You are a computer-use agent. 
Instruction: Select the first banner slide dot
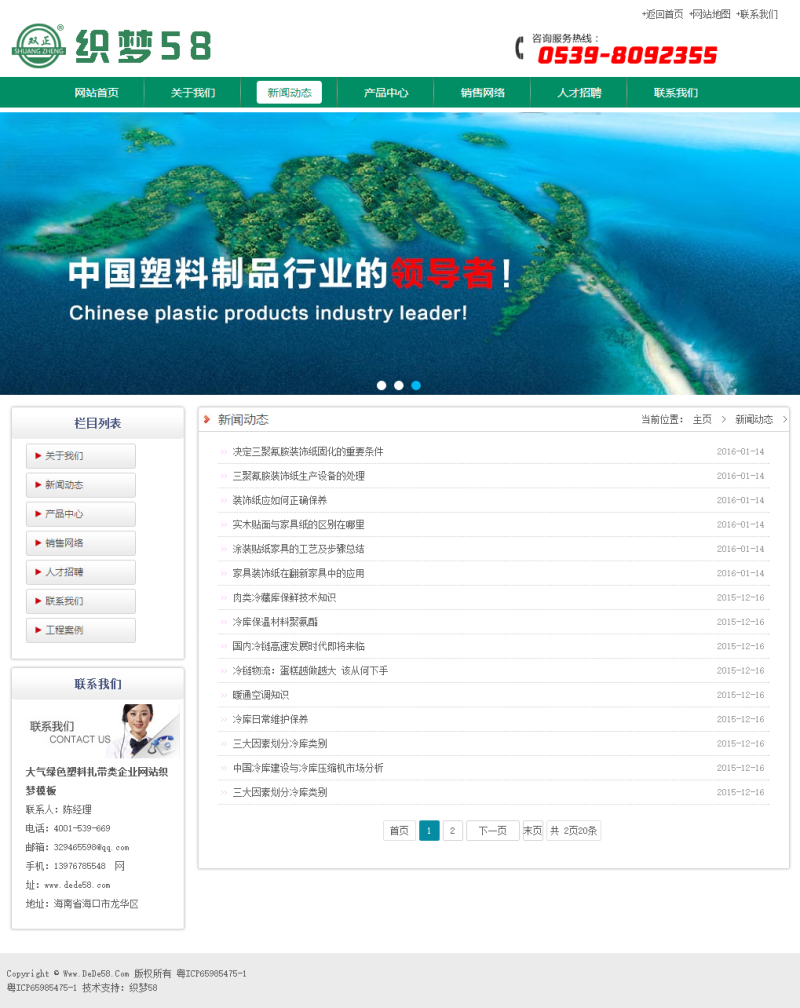(x=381, y=385)
